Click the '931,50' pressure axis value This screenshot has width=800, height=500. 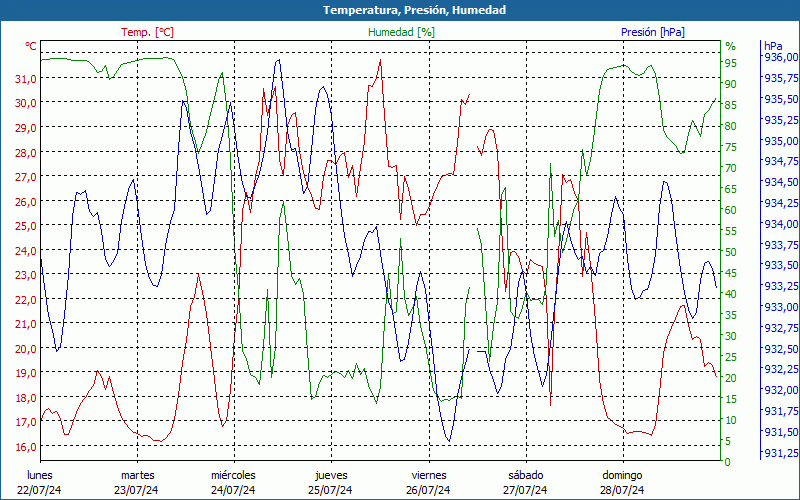pos(780,432)
